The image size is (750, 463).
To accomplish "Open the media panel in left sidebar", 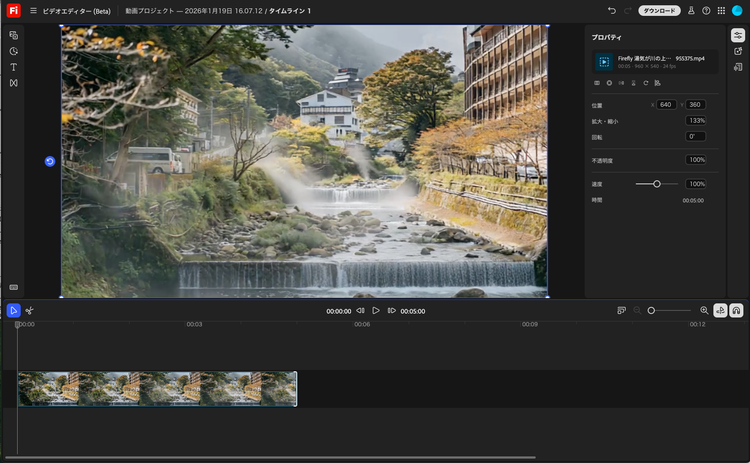I will pyautogui.click(x=14, y=35).
